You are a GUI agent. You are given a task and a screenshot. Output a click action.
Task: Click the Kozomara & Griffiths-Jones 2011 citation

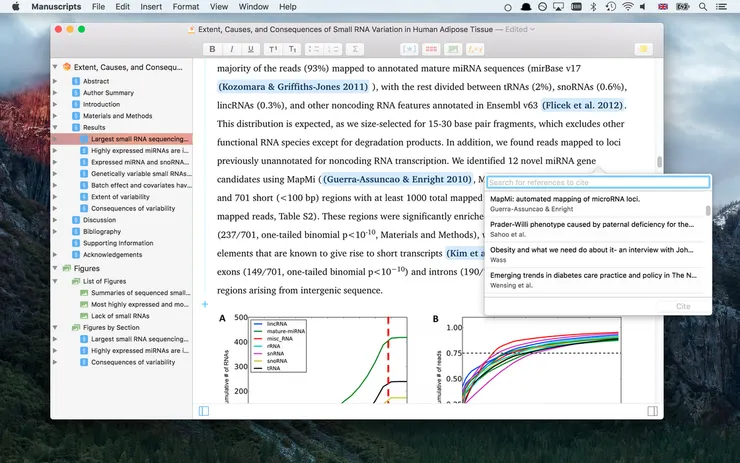coord(294,87)
